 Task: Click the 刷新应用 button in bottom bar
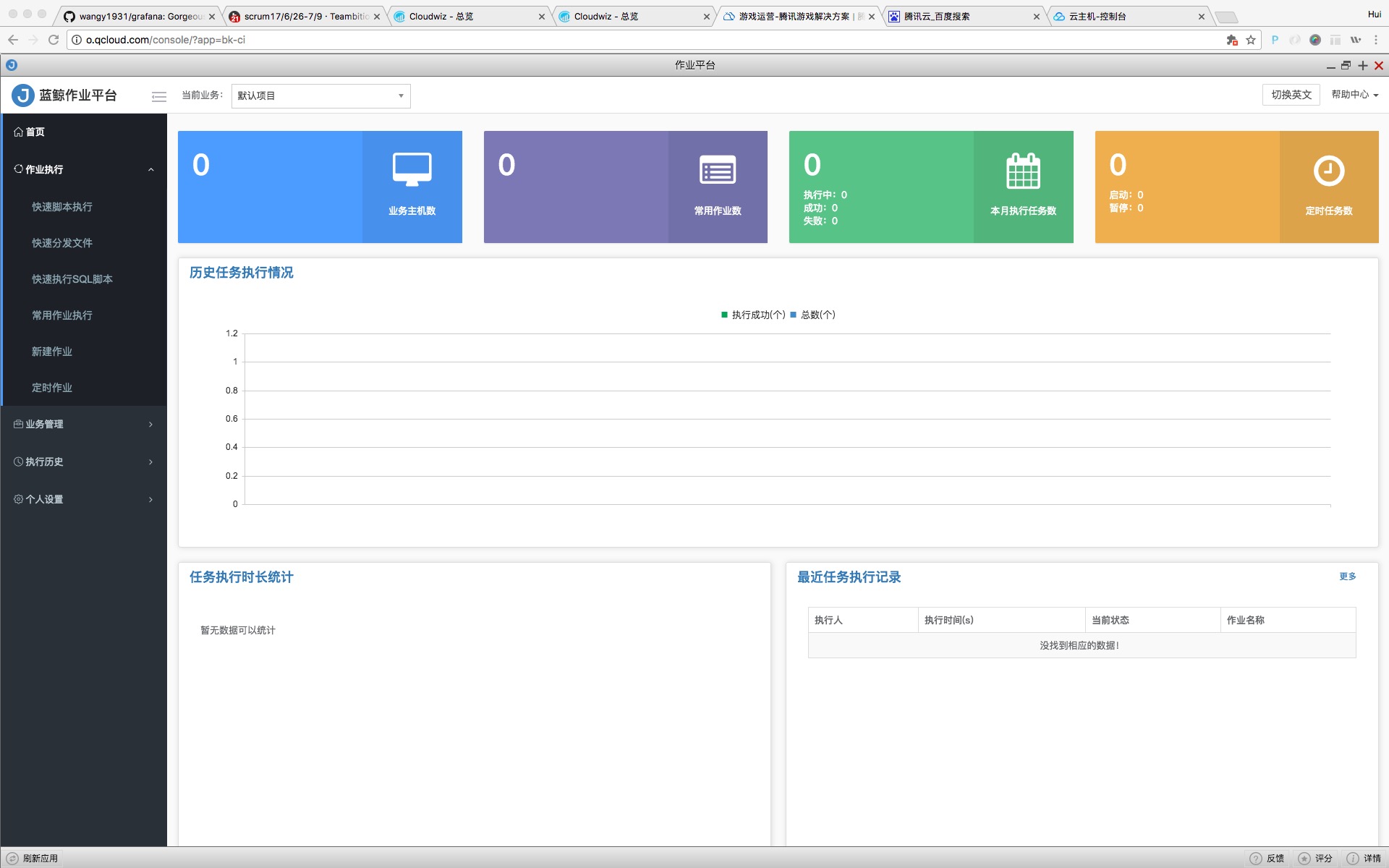(33, 858)
